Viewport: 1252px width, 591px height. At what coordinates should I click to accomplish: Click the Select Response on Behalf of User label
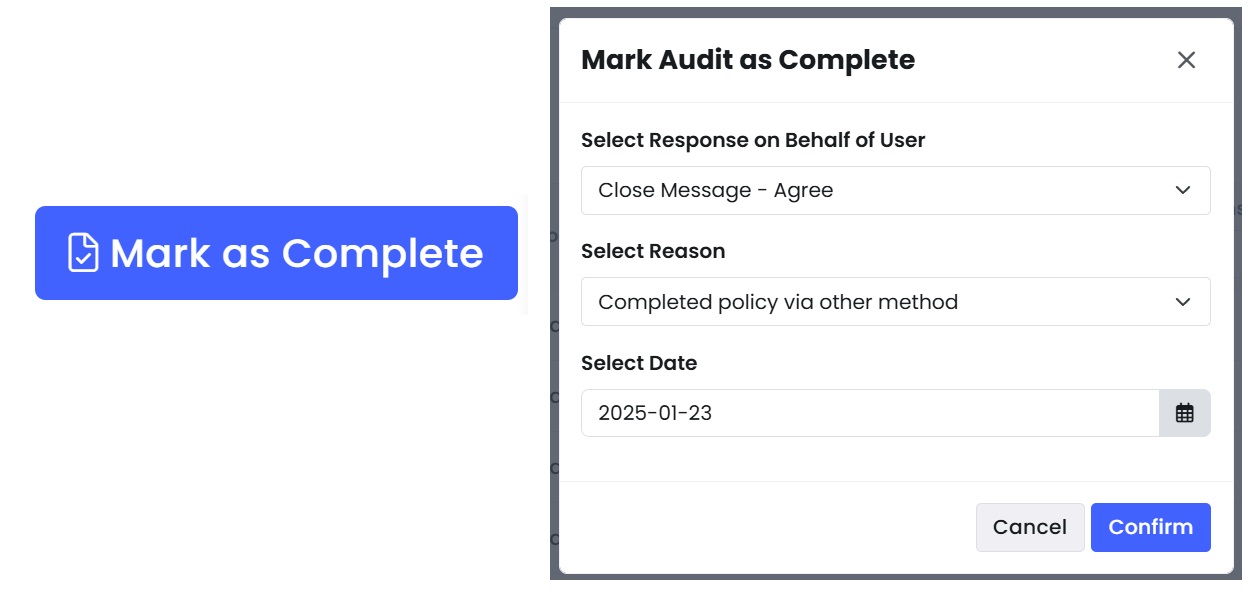[753, 140]
